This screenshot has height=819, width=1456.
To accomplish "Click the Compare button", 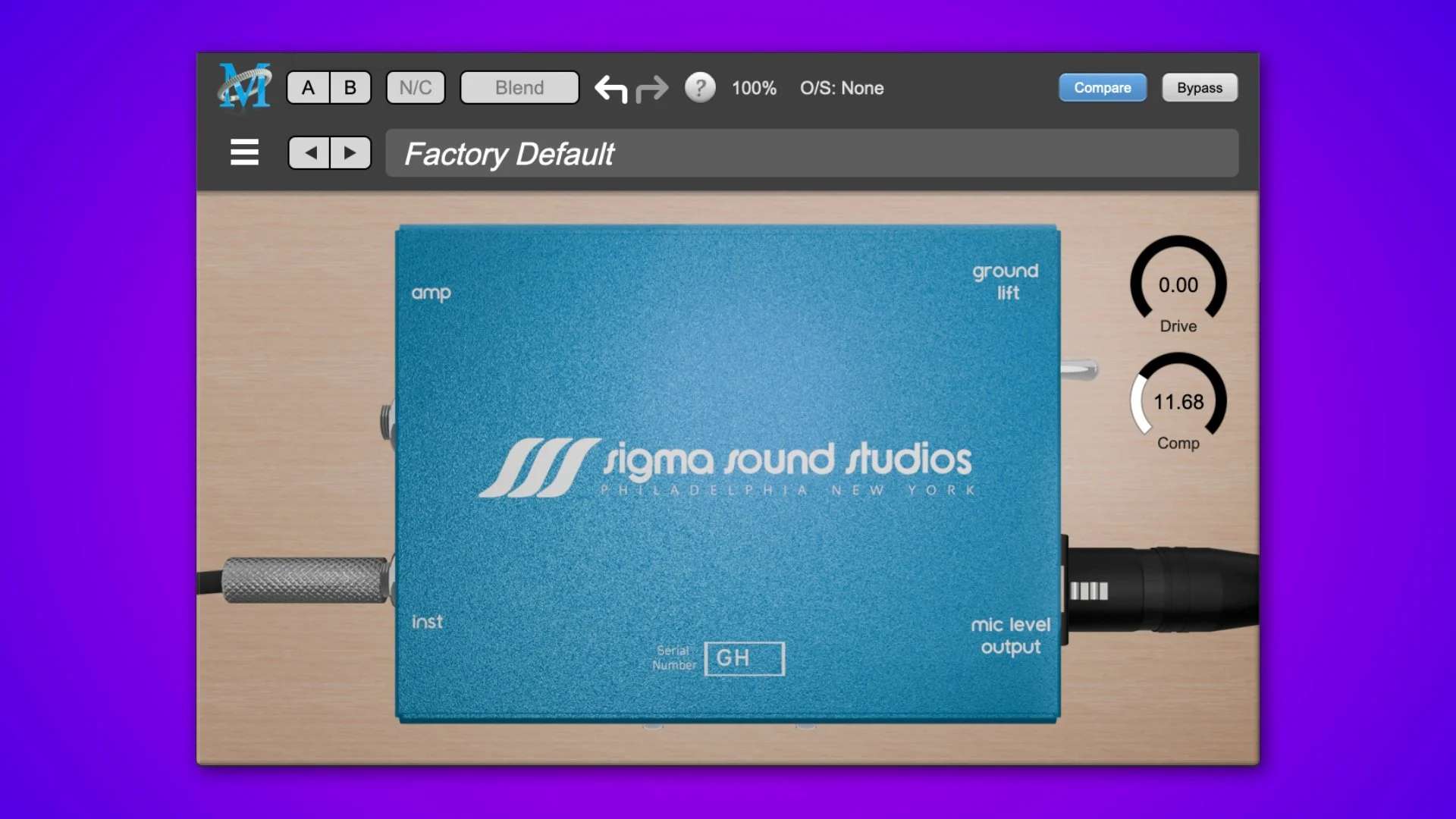I will click(x=1102, y=88).
